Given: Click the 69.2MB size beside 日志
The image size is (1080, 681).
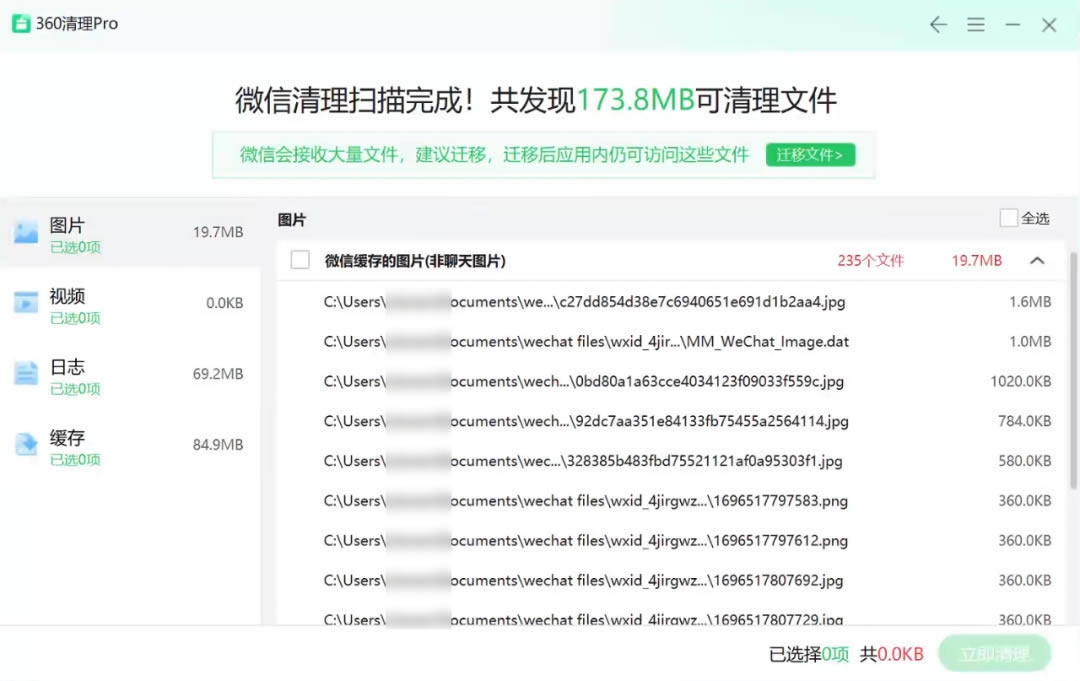Looking at the screenshot, I should click(218, 374).
